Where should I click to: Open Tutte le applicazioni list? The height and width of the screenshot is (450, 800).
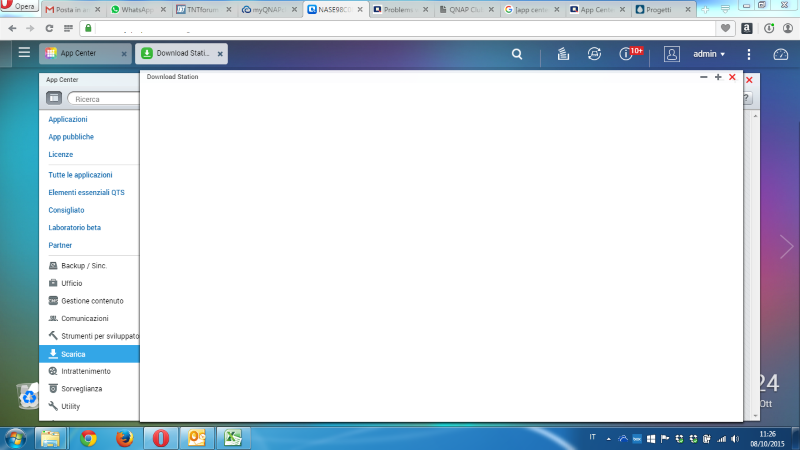80,175
